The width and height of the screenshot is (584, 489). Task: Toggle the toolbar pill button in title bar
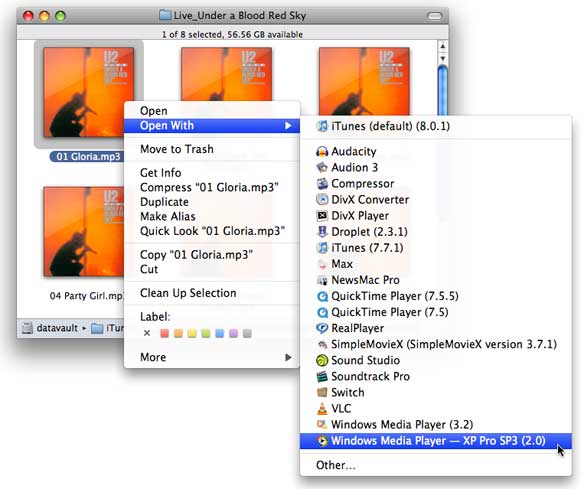pos(434,16)
